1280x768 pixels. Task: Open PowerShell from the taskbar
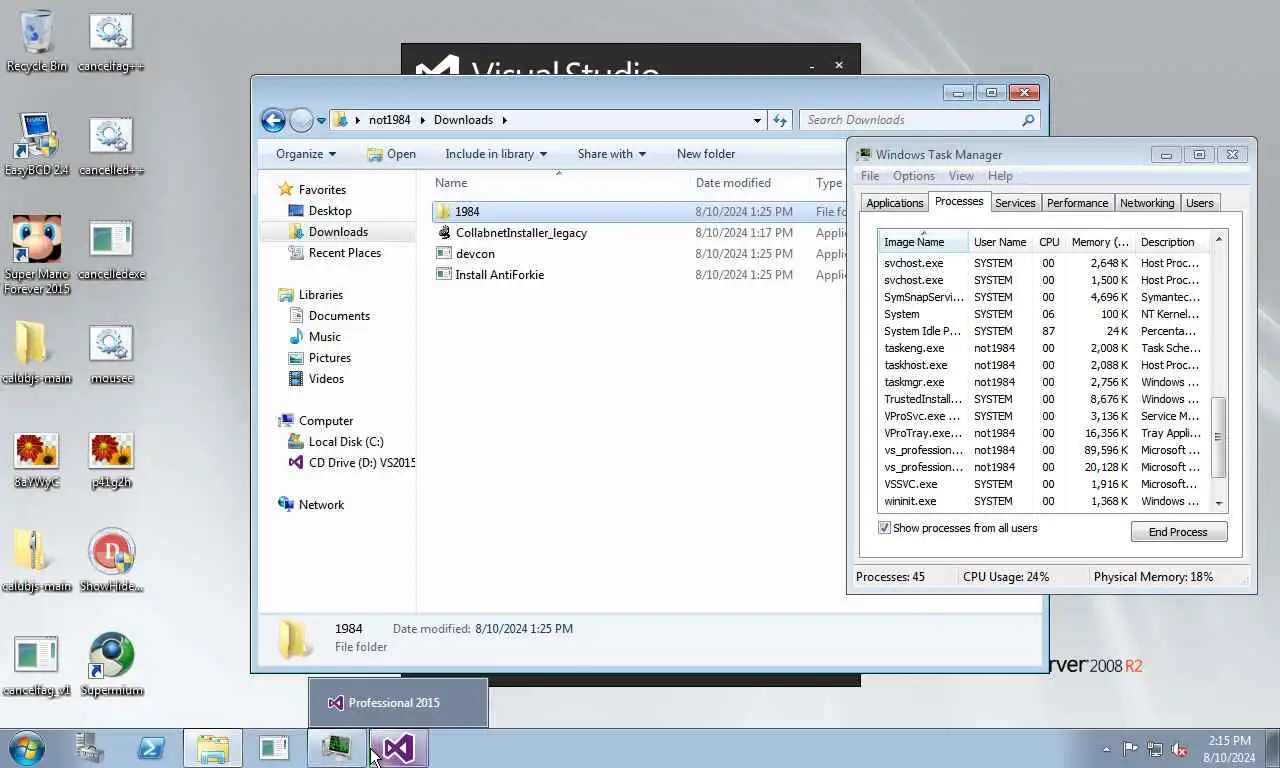[x=151, y=748]
